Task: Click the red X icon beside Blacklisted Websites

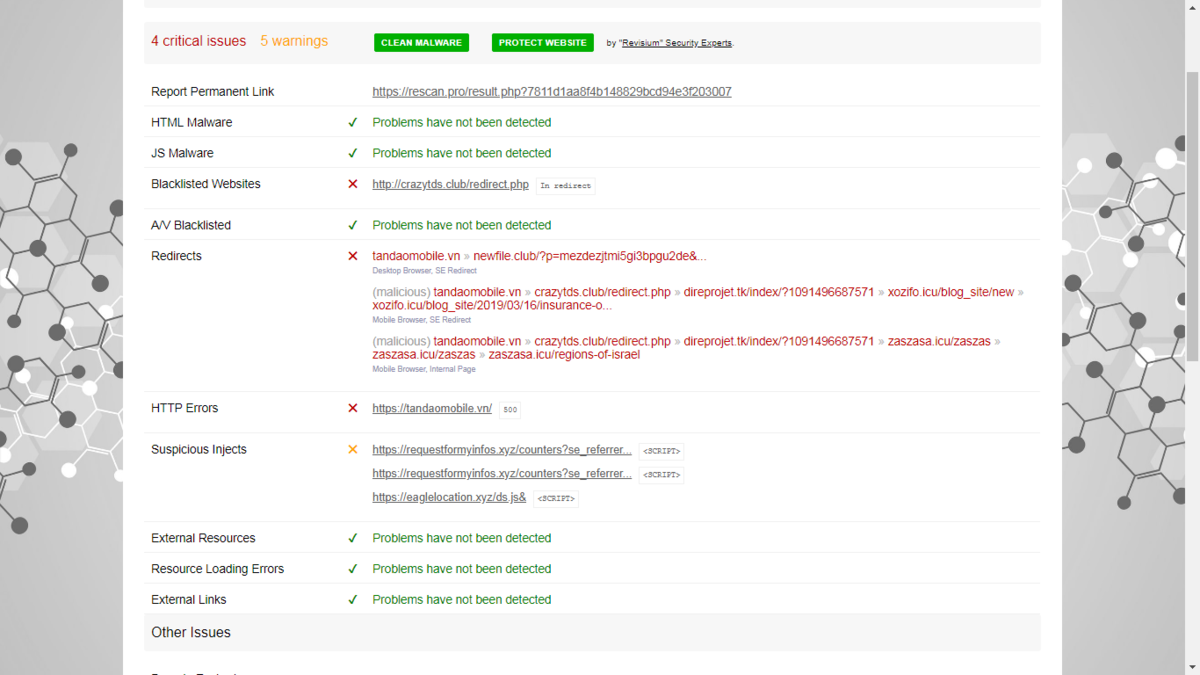Action: (x=352, y=185)
